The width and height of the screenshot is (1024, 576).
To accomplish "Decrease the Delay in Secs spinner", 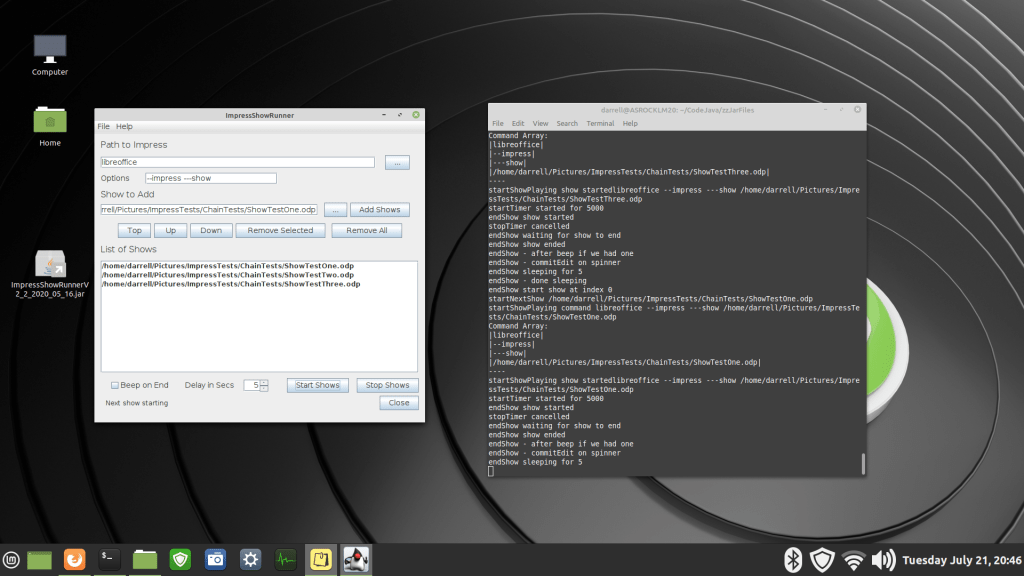I will coord(264,389).
